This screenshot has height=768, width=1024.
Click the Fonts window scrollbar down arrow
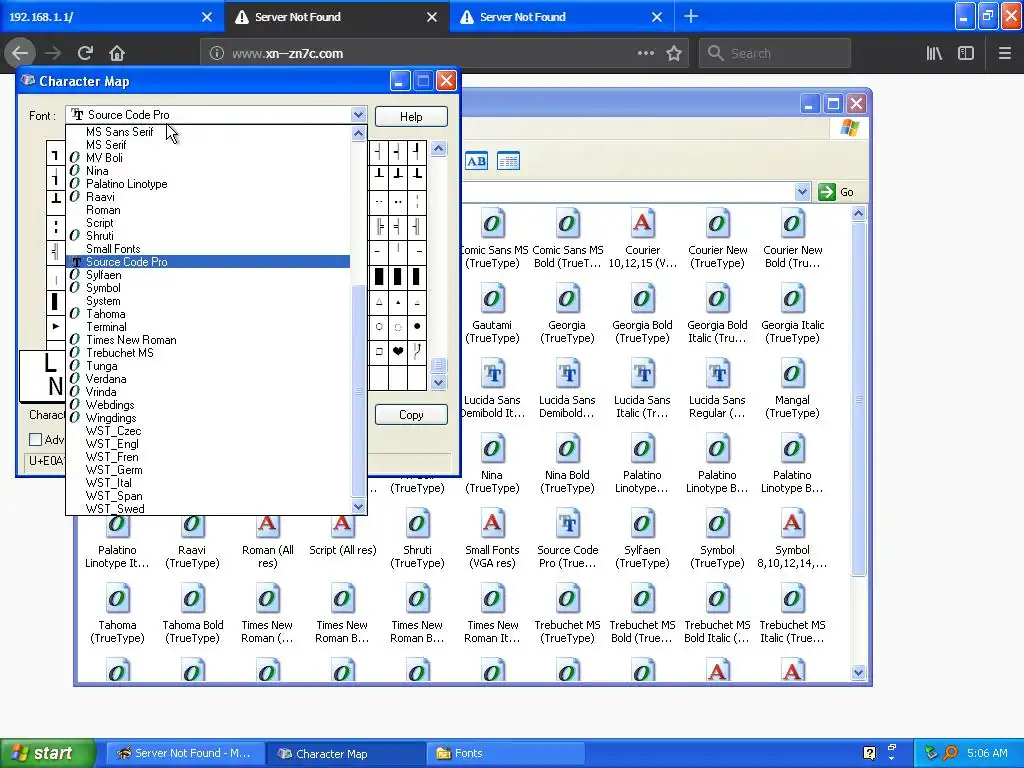pyautogui.click(x=858, y=672)
